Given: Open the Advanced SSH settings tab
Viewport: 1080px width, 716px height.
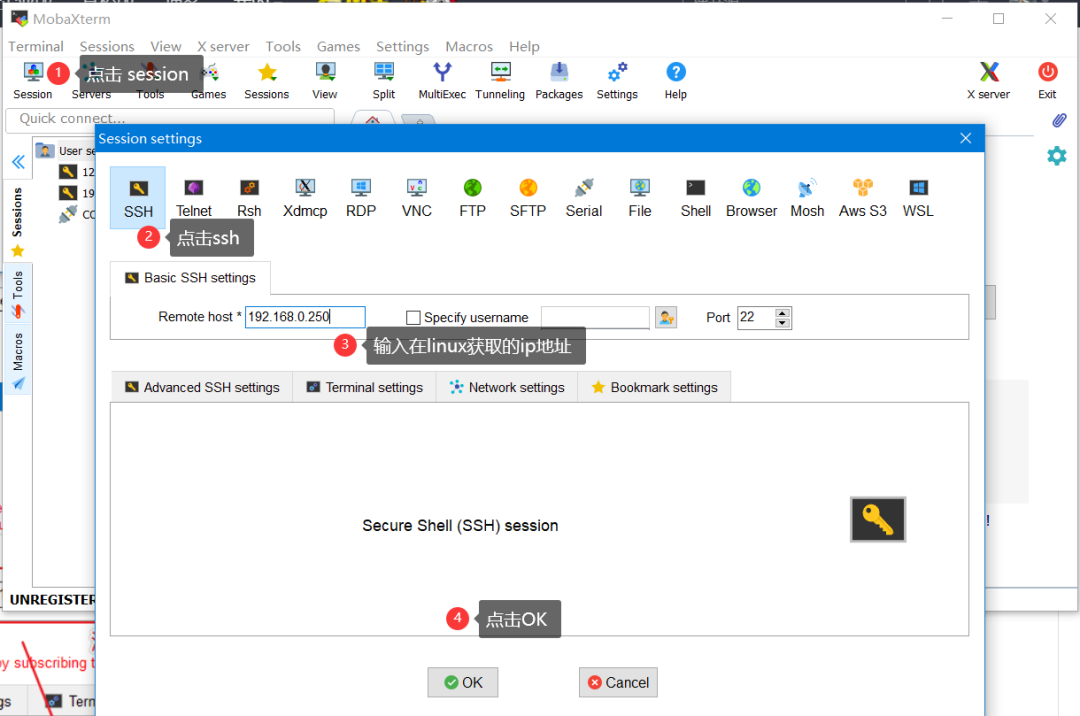Looking at the screenshot, I should tap(202, 388).
